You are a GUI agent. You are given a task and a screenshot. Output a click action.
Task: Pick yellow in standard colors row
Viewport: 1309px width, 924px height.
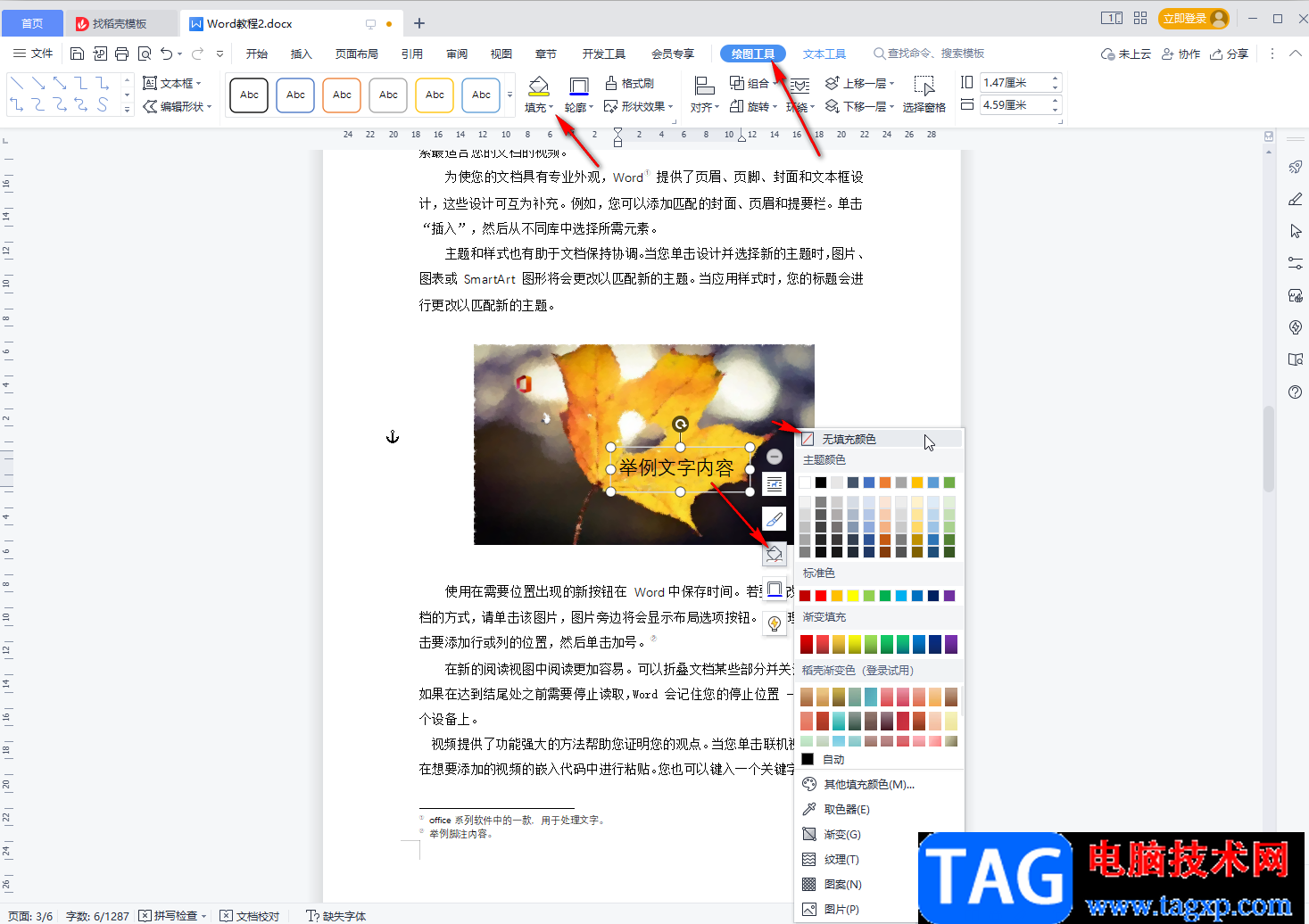[853, 595]
